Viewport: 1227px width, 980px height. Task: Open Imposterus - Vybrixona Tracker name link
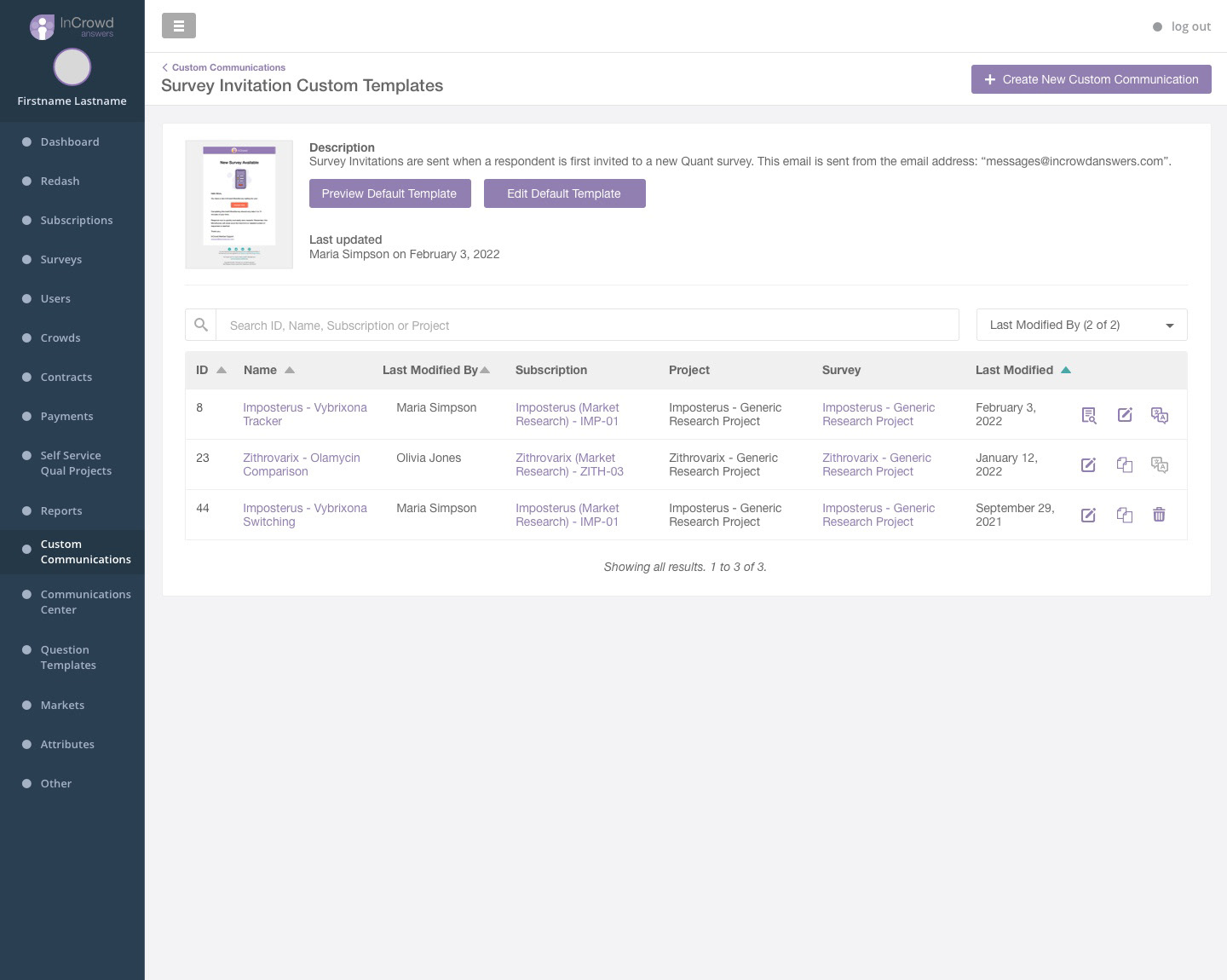coord(305,414)
